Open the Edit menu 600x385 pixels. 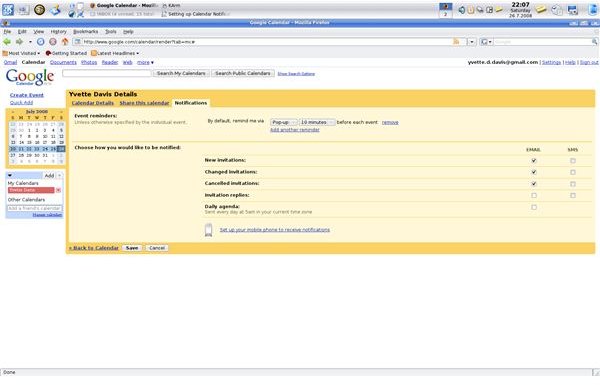coord(22,32)
